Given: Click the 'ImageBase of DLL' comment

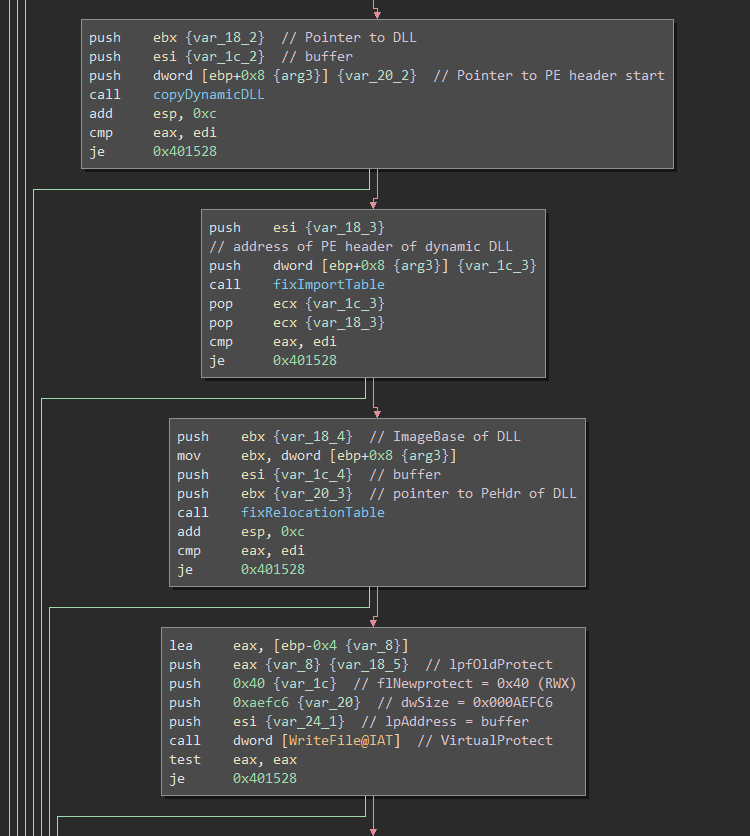Looking at the screenshot, I should (445, 437).
